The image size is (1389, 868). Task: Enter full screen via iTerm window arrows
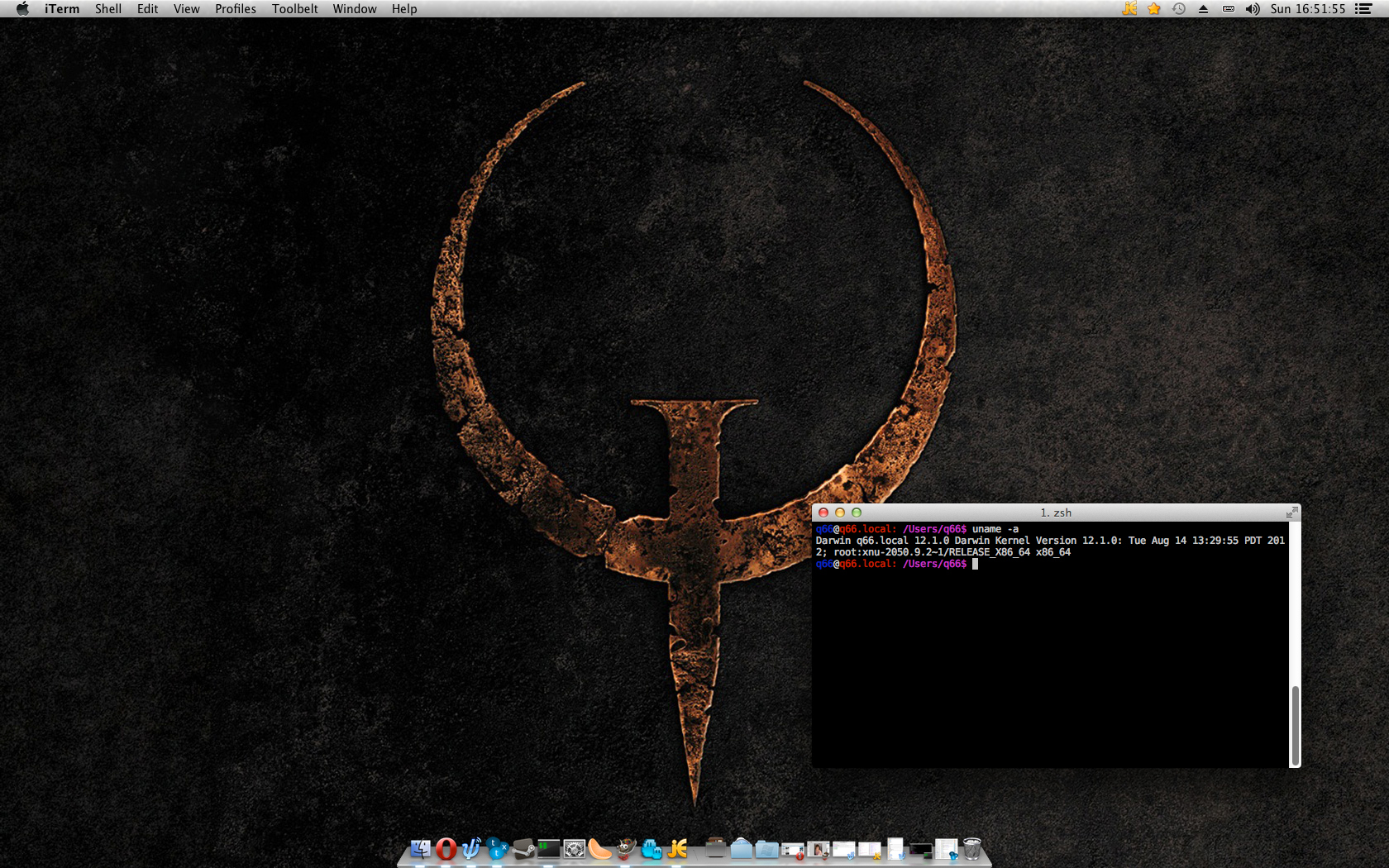tap(1291, 513)
